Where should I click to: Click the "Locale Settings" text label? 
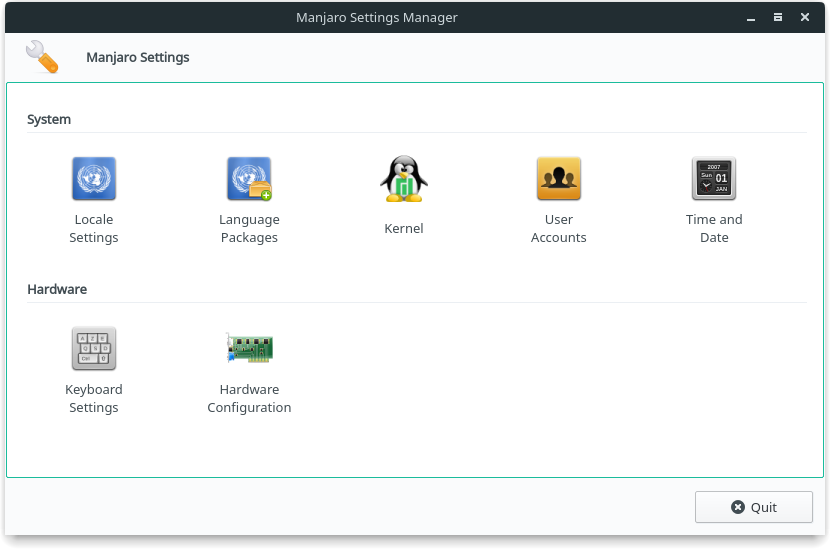tap(94, 229)
